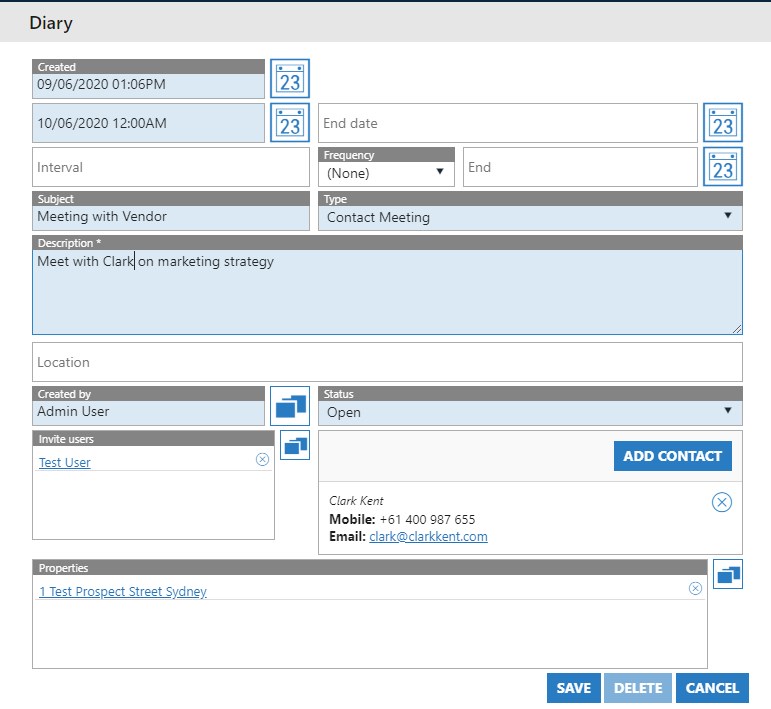
Task: Expand the Status dropdown showing Open
Action: [x=530, y=412]
